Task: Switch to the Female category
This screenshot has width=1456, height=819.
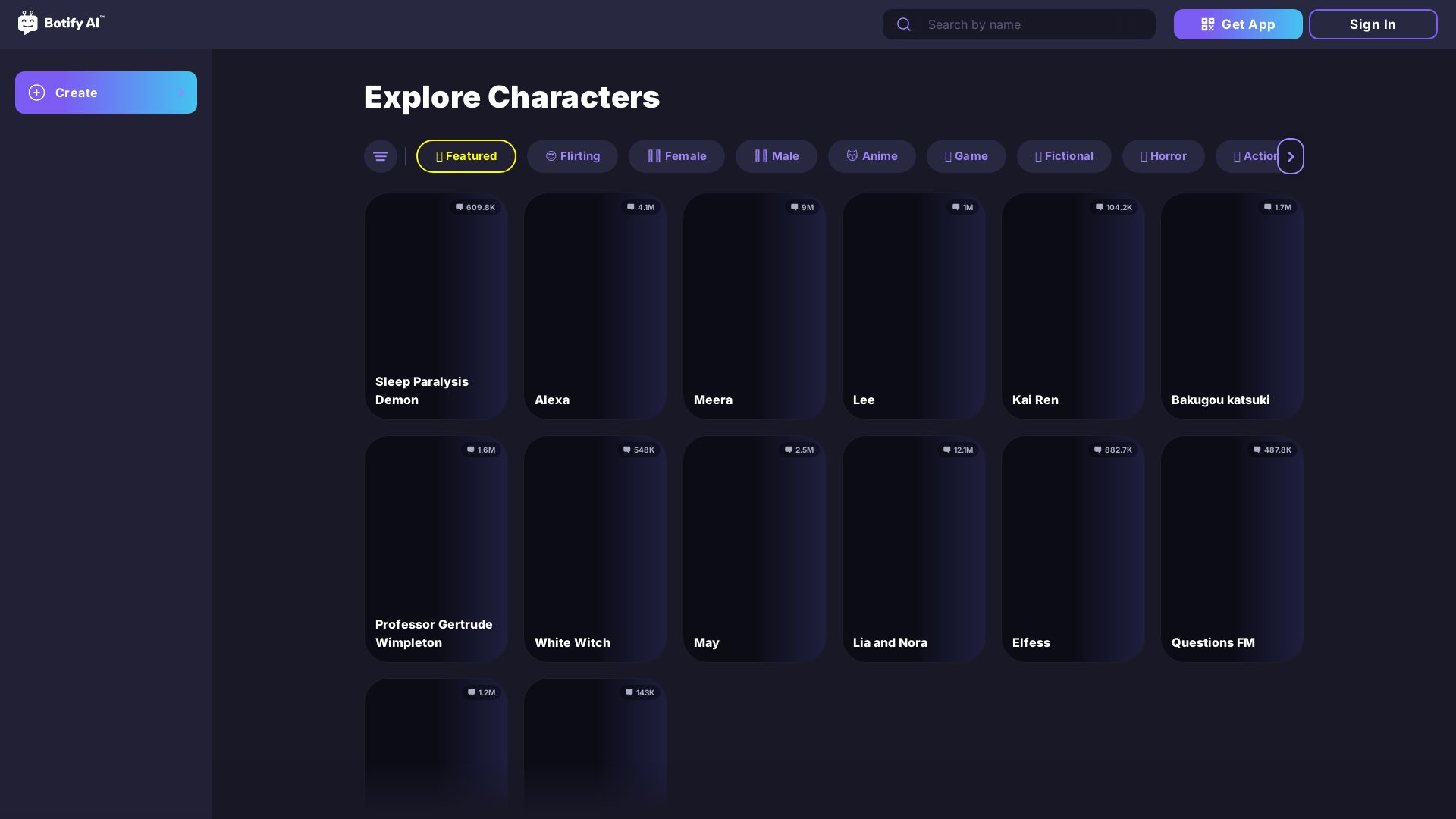Action: 676,156
